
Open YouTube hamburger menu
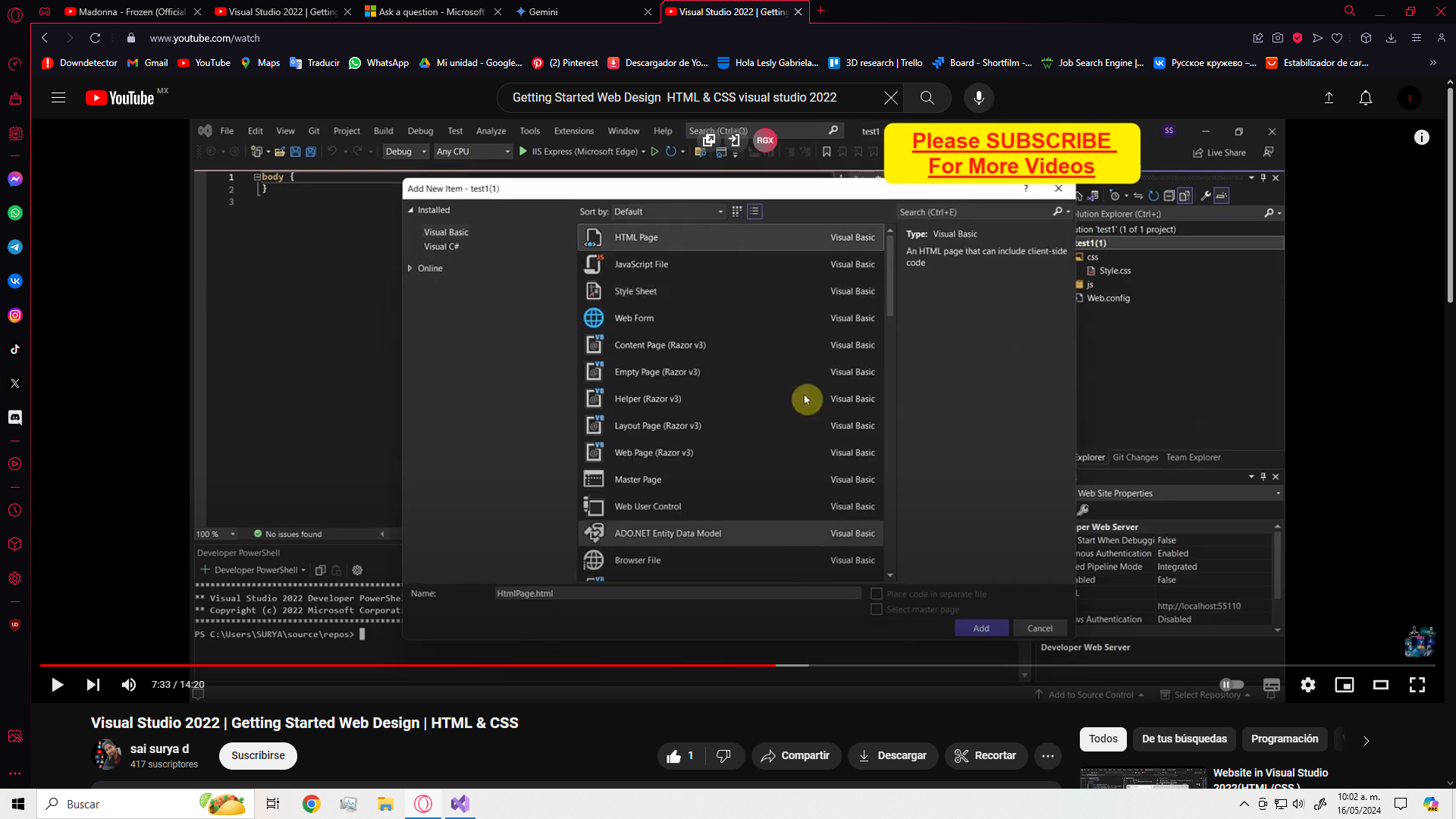[58, 98]
